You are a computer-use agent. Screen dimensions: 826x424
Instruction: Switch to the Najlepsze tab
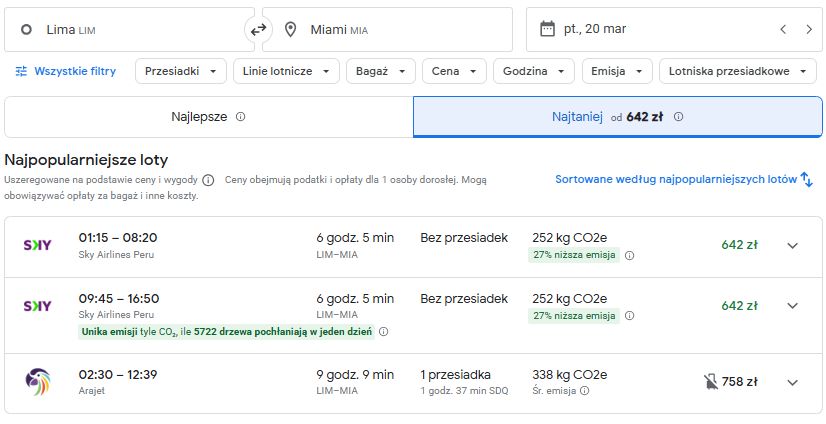[x=209, y=117]
